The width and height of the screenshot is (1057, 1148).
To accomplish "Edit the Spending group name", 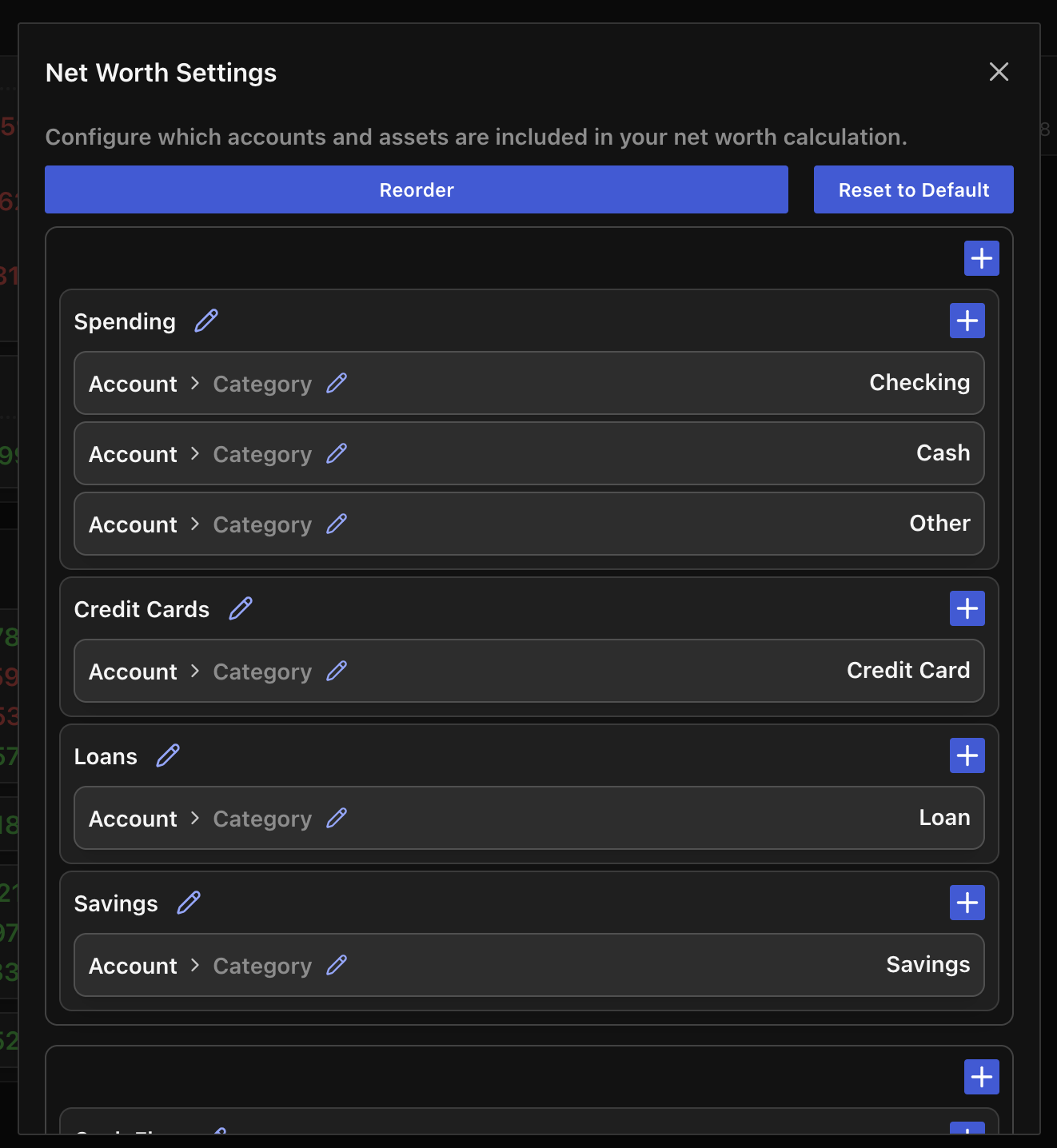I will point(206,321).
